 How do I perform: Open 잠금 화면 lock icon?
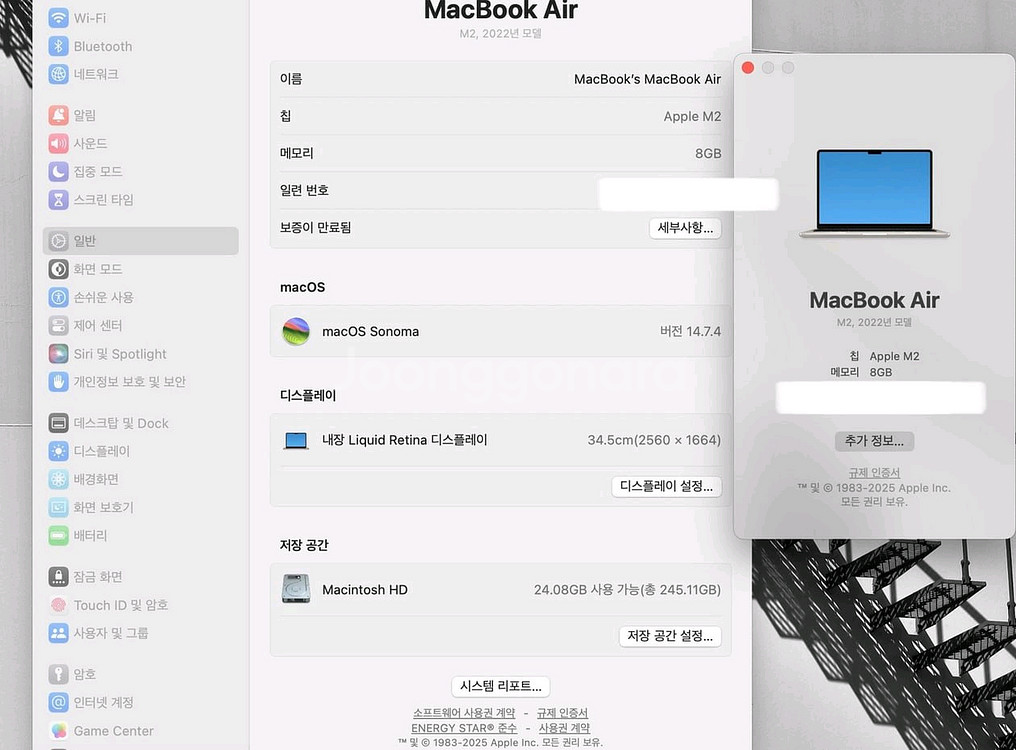58,576
